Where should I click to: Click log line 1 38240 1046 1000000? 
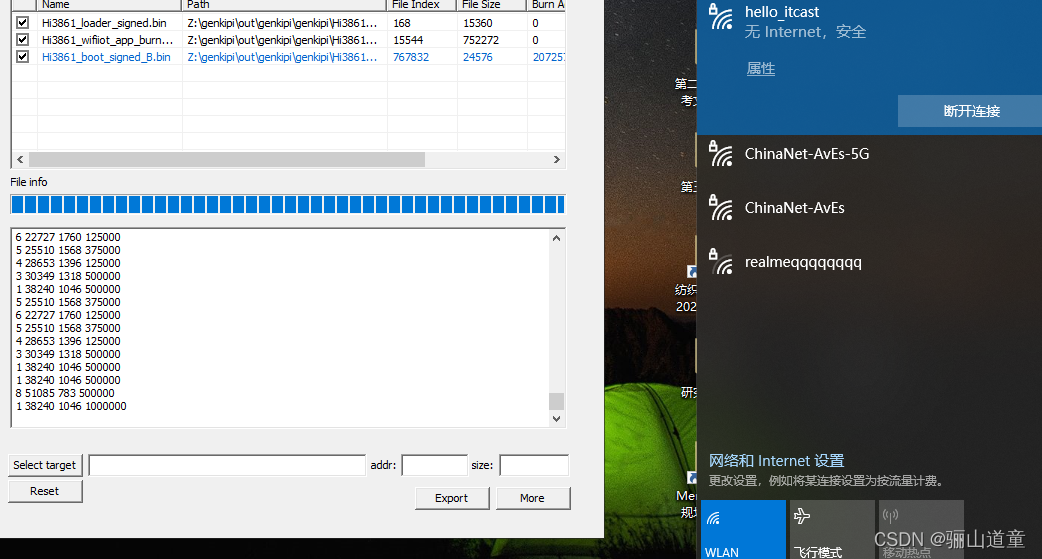click(71, 406)
